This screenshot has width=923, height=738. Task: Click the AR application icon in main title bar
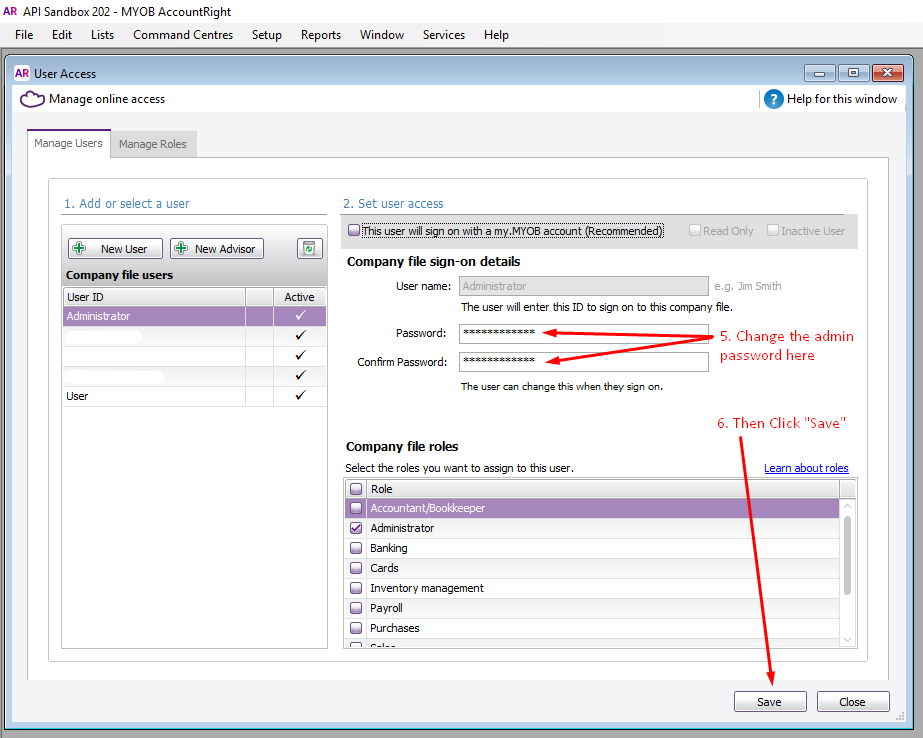coord(10,11)
